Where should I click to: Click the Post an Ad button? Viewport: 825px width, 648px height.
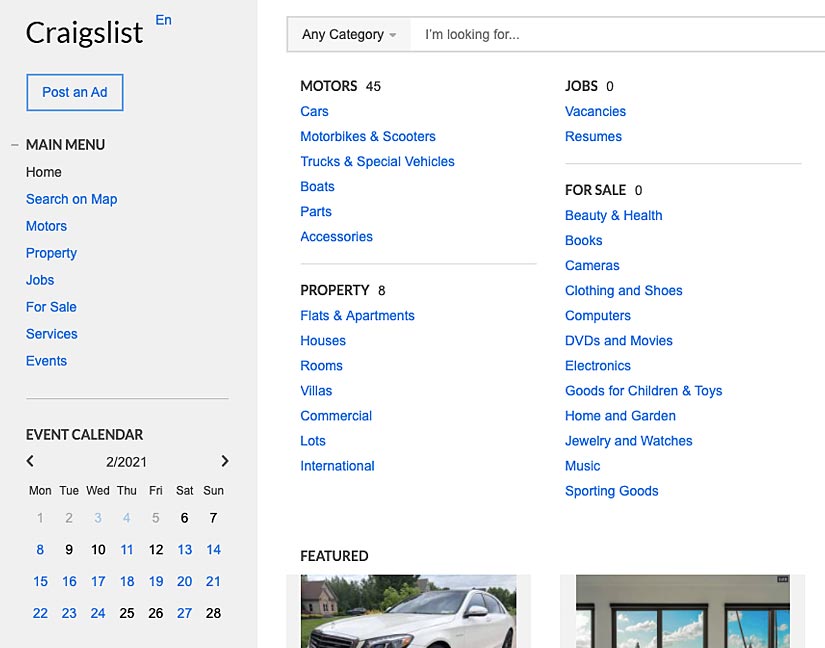click(x=75, y=92)
